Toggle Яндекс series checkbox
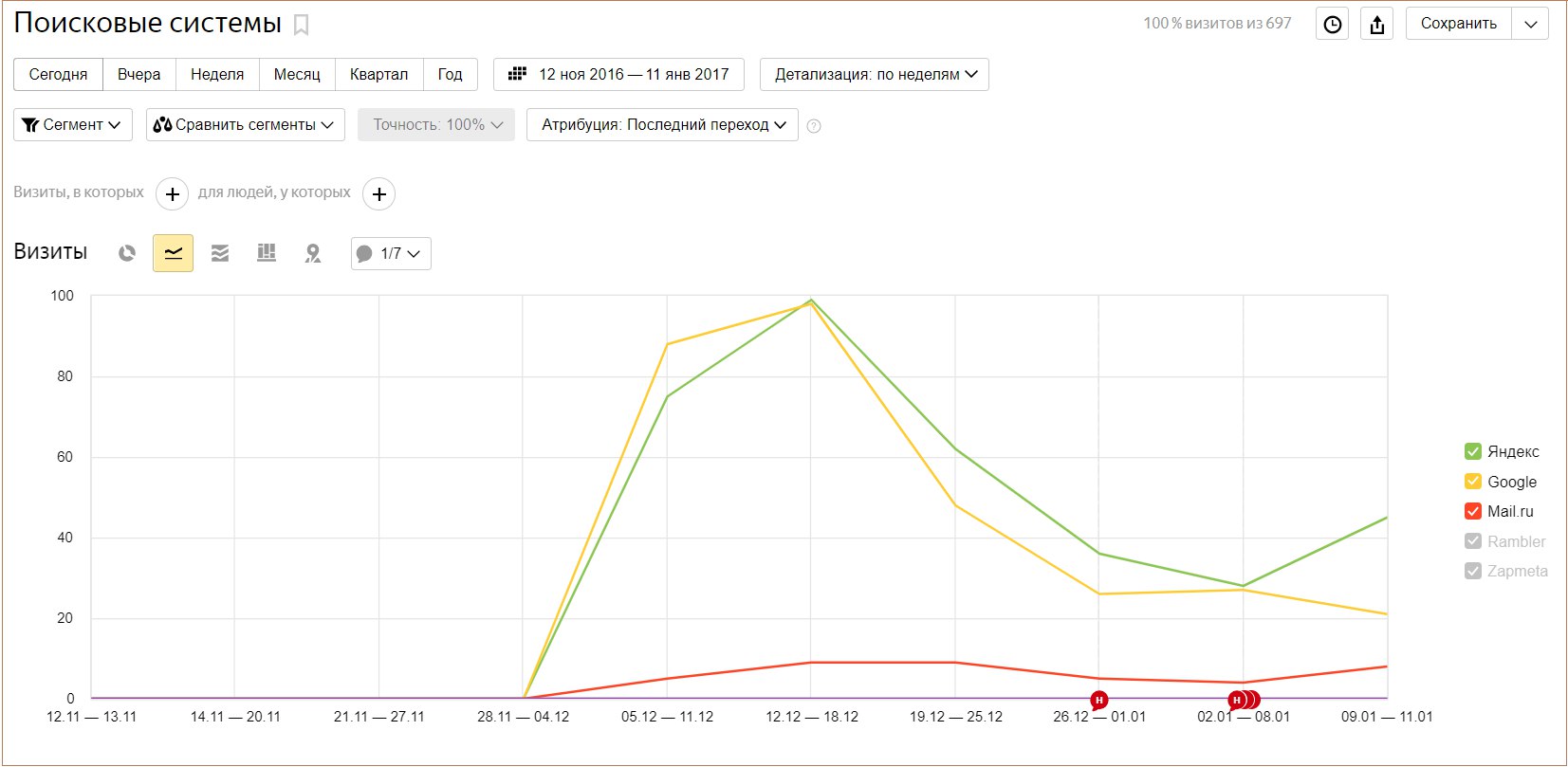 coord(1473,451)
